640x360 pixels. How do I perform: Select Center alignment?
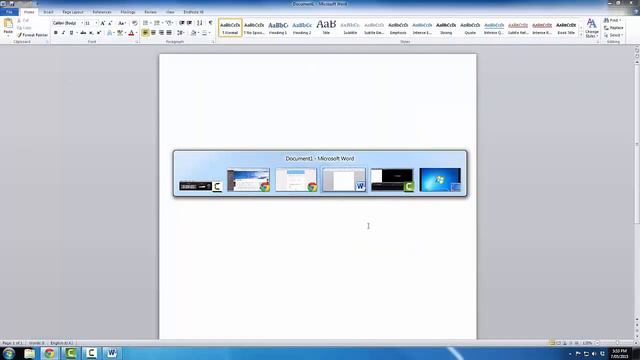pyautogui.click(x=153, y=33)
